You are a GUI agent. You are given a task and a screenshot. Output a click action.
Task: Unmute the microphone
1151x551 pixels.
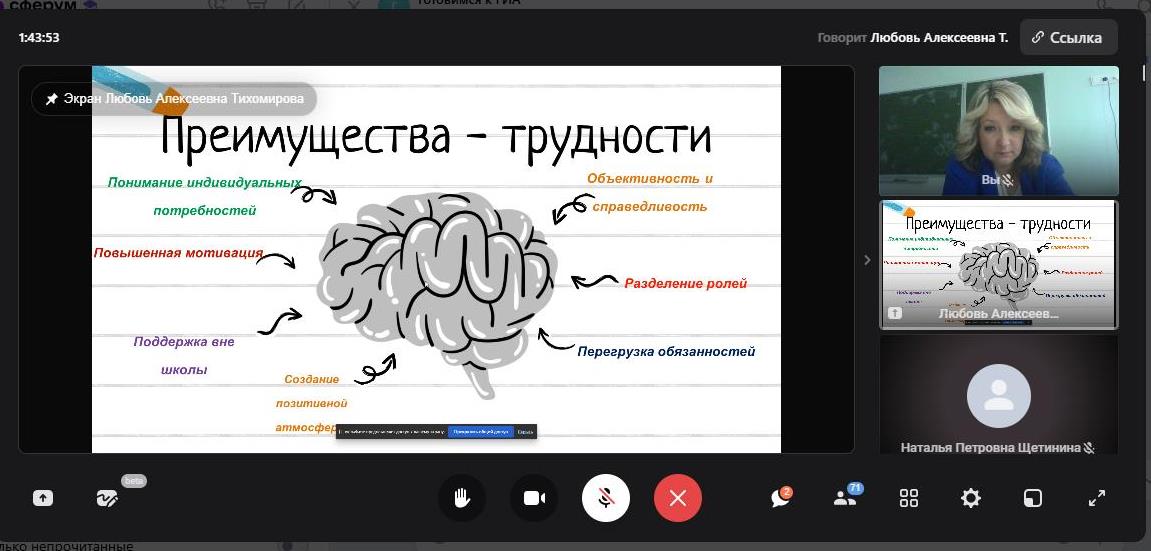[606, 498]
